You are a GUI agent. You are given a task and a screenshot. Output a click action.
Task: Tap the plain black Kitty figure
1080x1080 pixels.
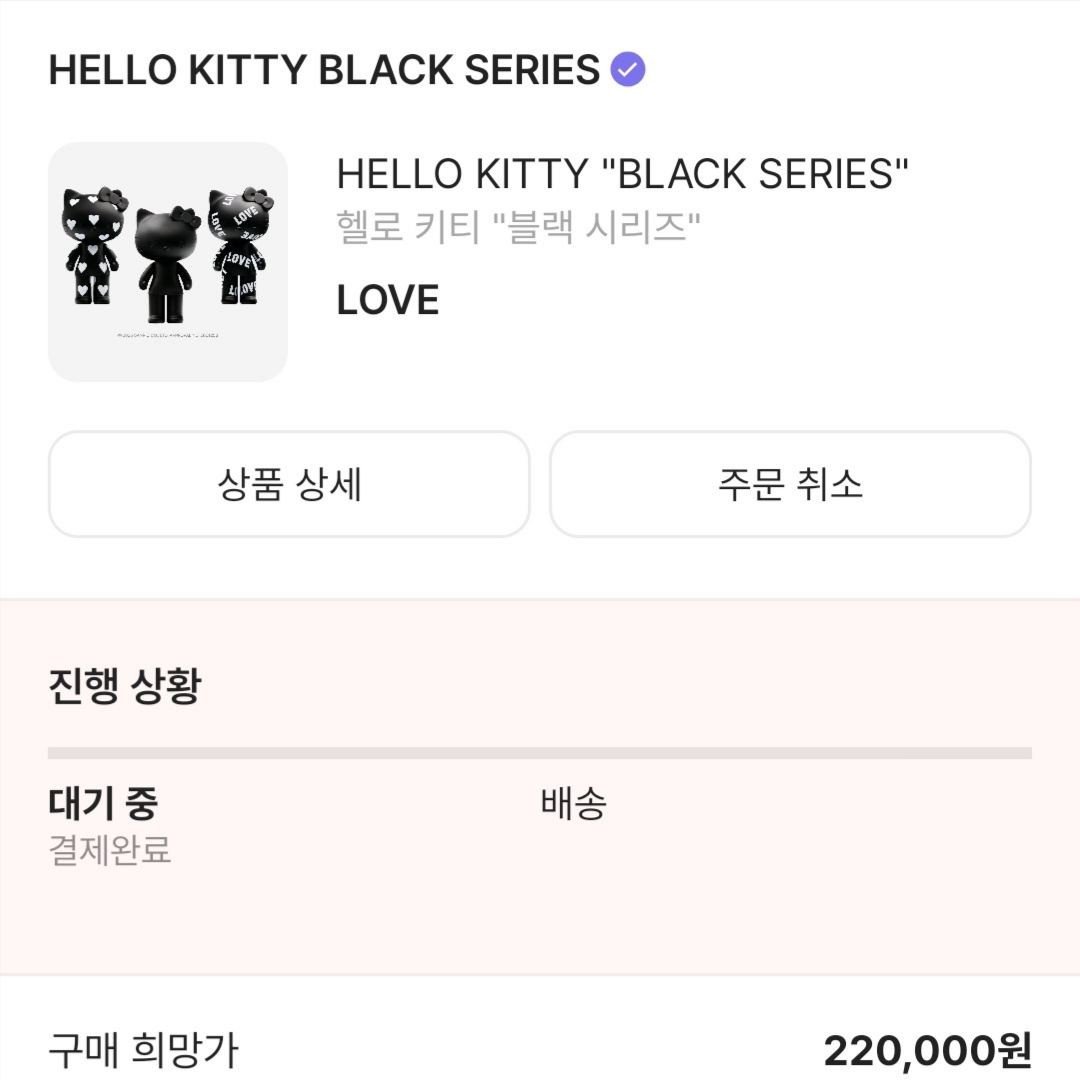(x=166, y=264)
